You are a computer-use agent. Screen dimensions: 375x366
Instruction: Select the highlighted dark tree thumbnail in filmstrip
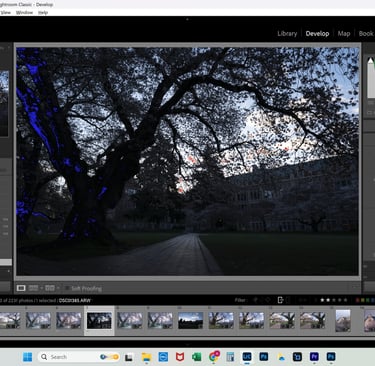point(99,320)
